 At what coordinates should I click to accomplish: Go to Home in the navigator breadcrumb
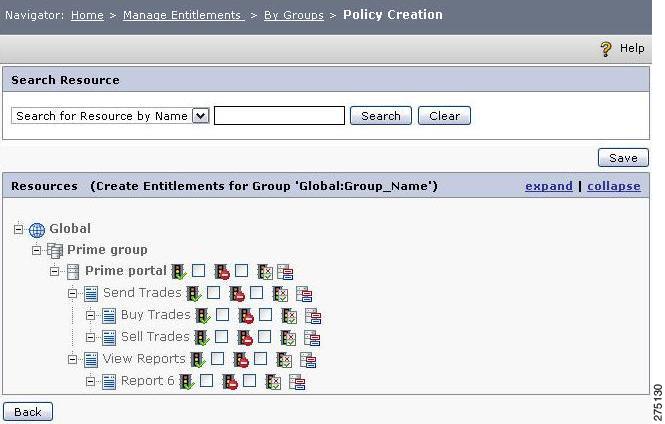coord(87,15)
